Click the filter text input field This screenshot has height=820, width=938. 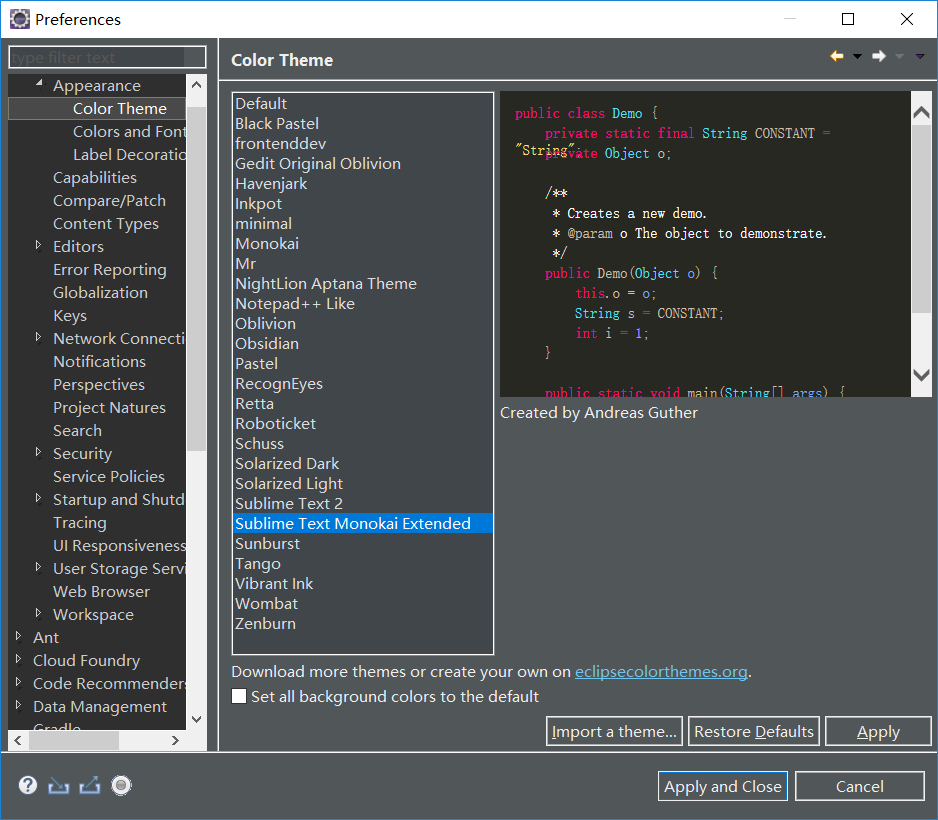click(108, 57)
